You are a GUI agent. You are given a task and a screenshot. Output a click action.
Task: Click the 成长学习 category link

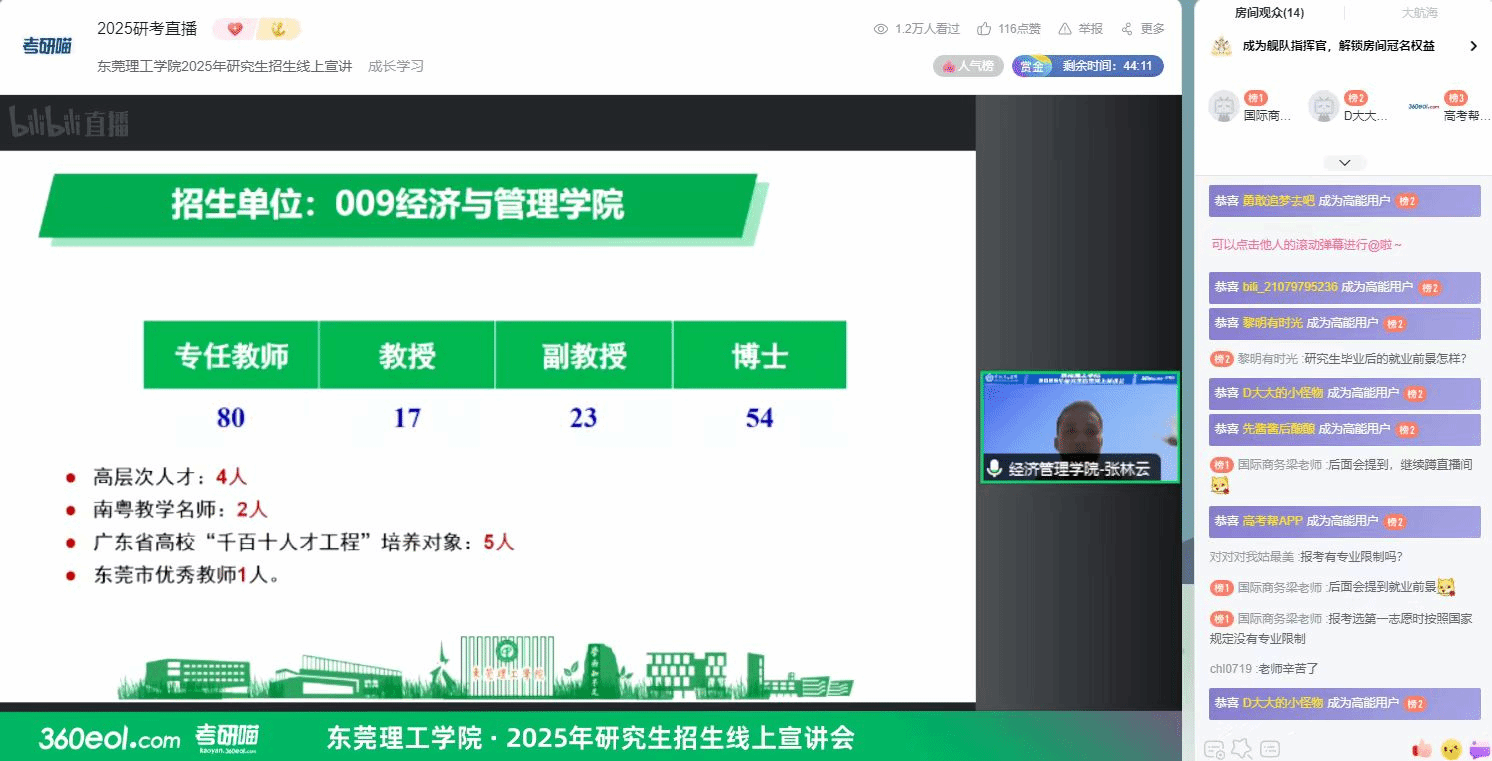pyautogui.click(x=396, y=66)
